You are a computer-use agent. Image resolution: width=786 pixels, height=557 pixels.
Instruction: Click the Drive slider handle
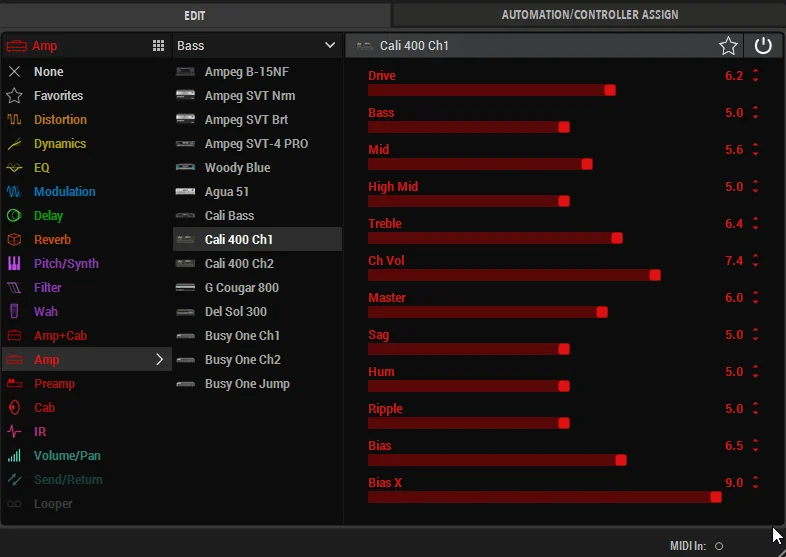(610, 90)
